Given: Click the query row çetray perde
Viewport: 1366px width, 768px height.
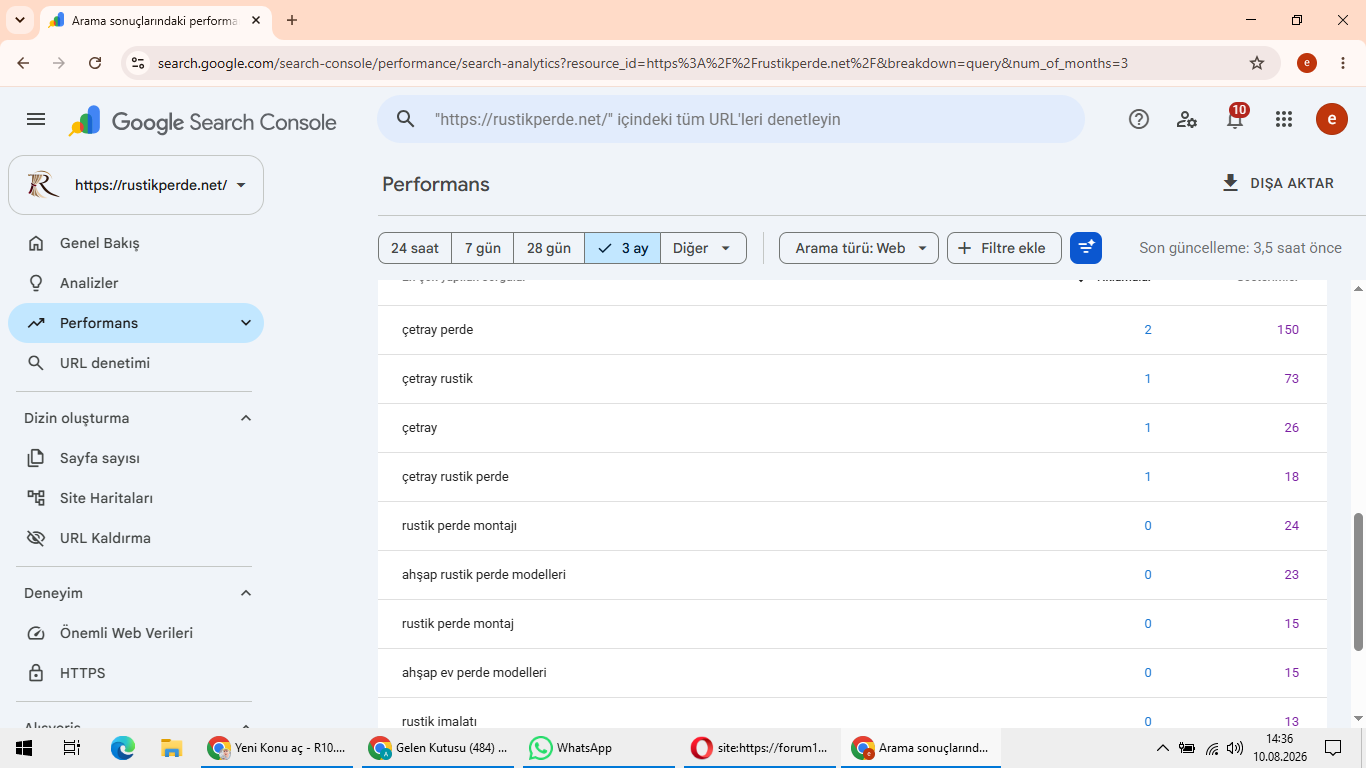Looking at the screenshot, I should (x=852, y=330).
